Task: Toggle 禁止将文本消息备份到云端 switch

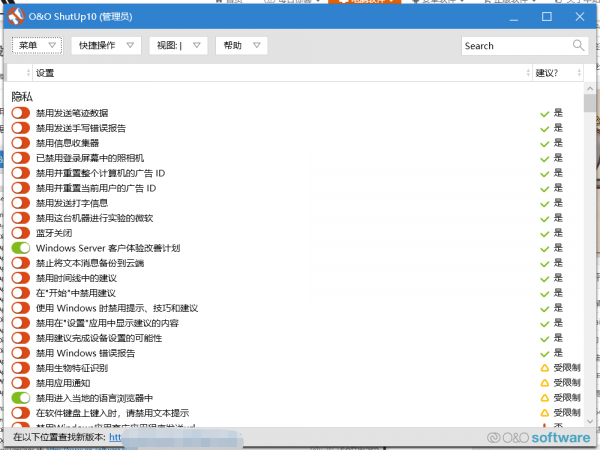Action: (21, 263)
